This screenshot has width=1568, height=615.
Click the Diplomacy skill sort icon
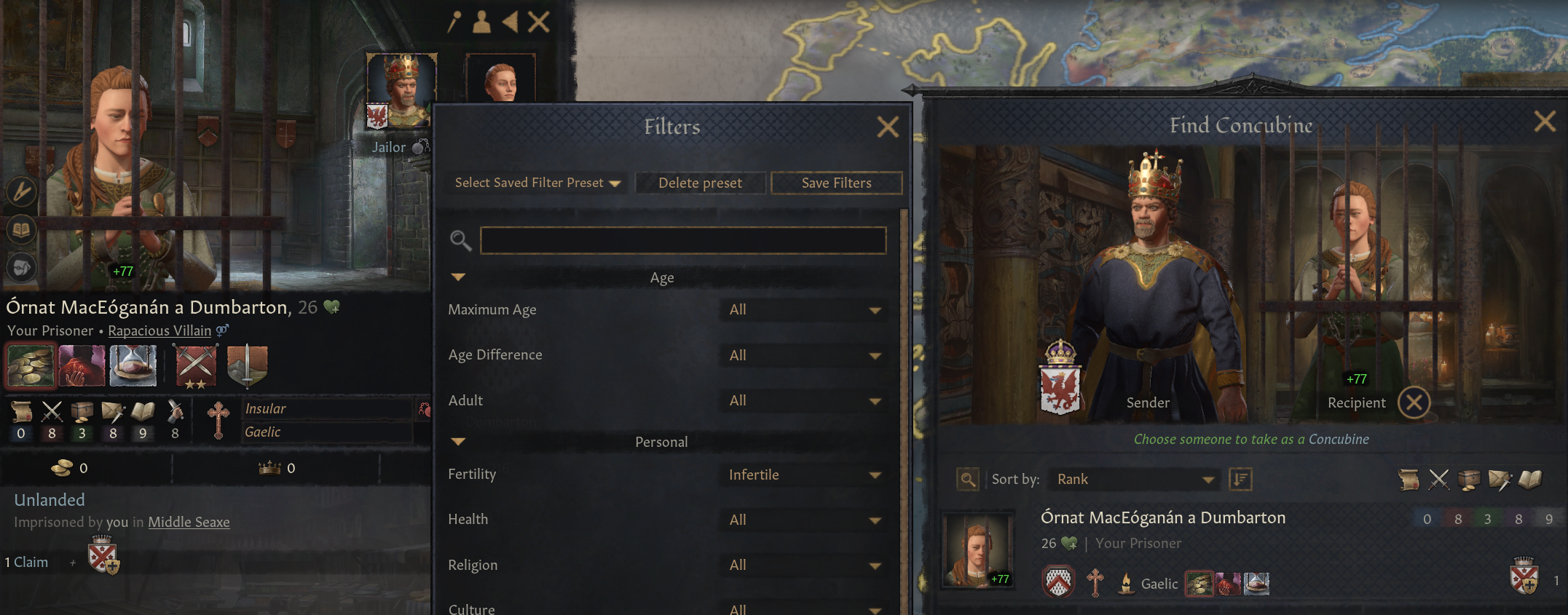click(x=1408, y=479)
